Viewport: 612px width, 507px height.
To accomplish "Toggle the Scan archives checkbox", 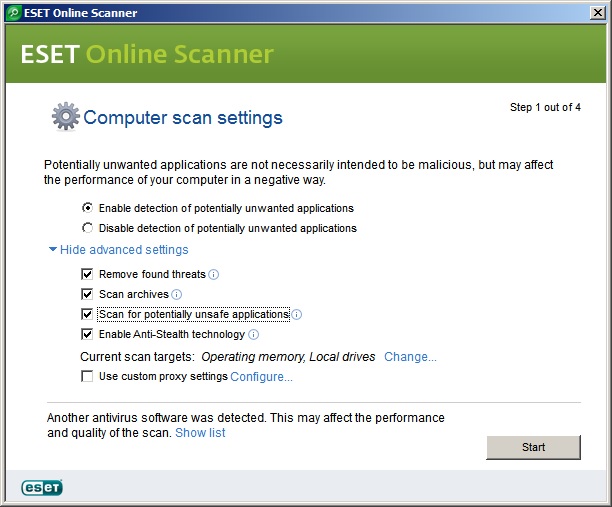I will [88, 294].
